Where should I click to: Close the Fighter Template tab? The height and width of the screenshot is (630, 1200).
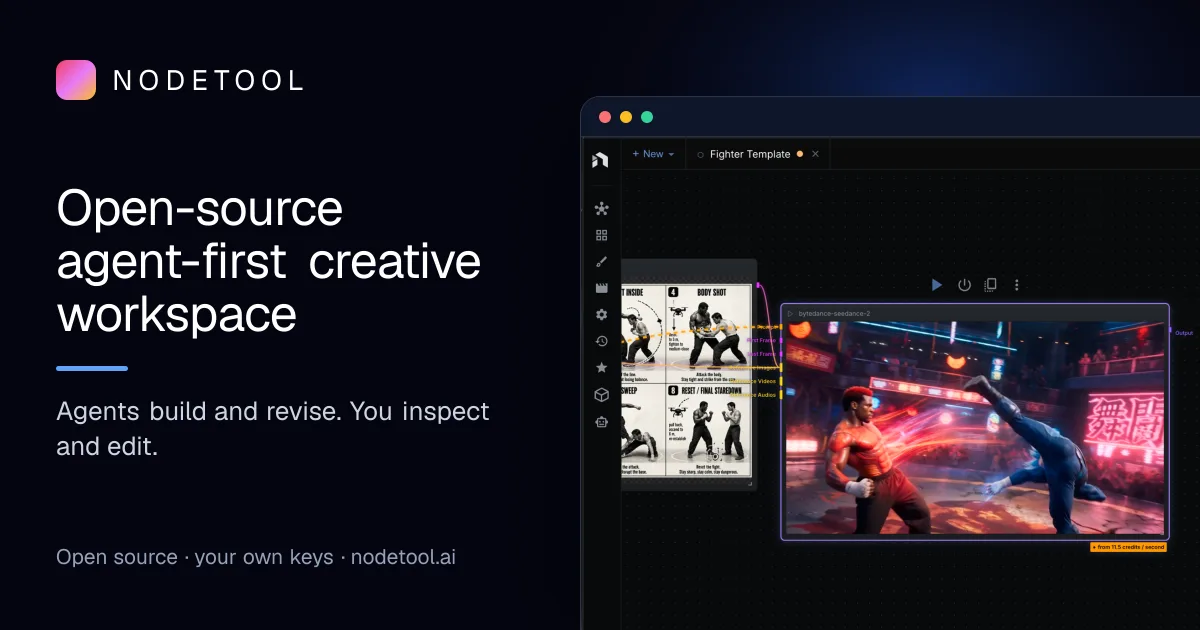coord(815,154)
